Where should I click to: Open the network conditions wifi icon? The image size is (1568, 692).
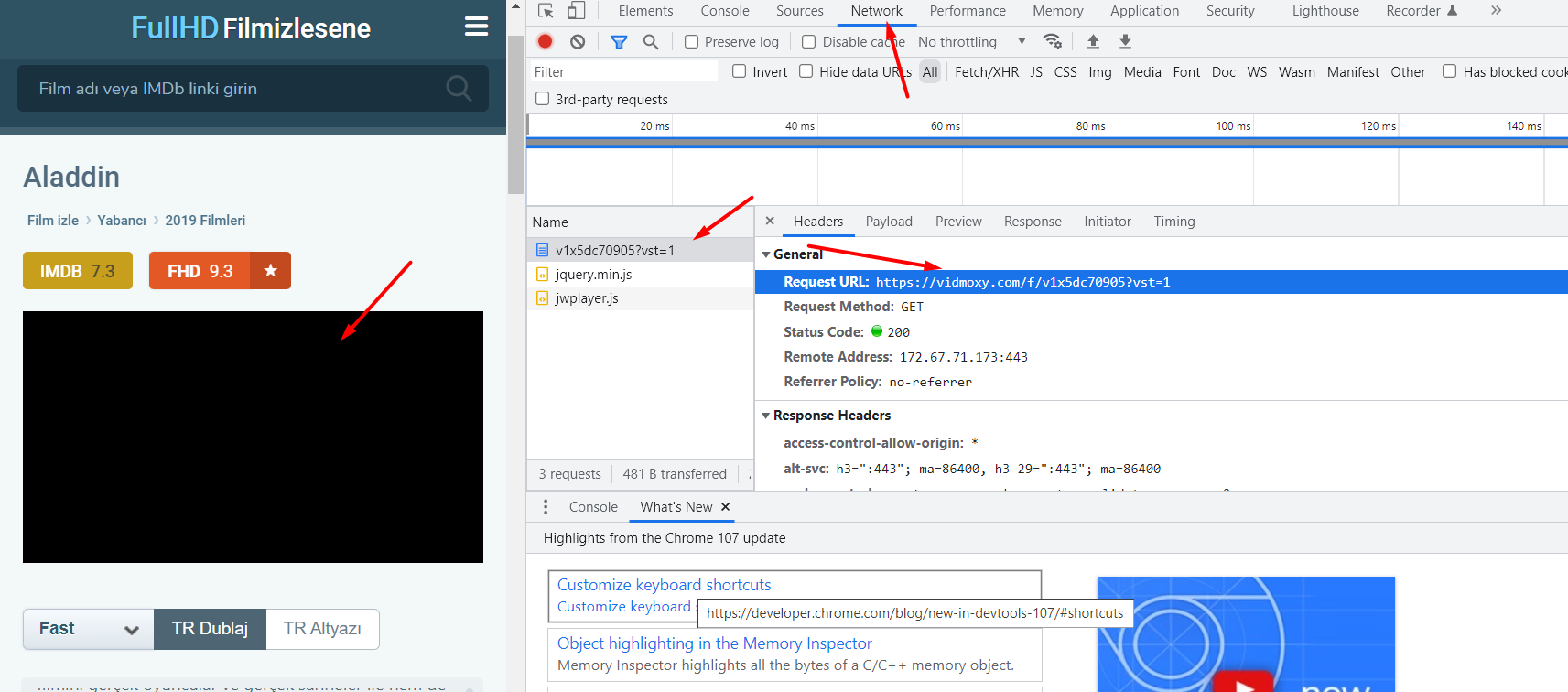(1053, 41)
